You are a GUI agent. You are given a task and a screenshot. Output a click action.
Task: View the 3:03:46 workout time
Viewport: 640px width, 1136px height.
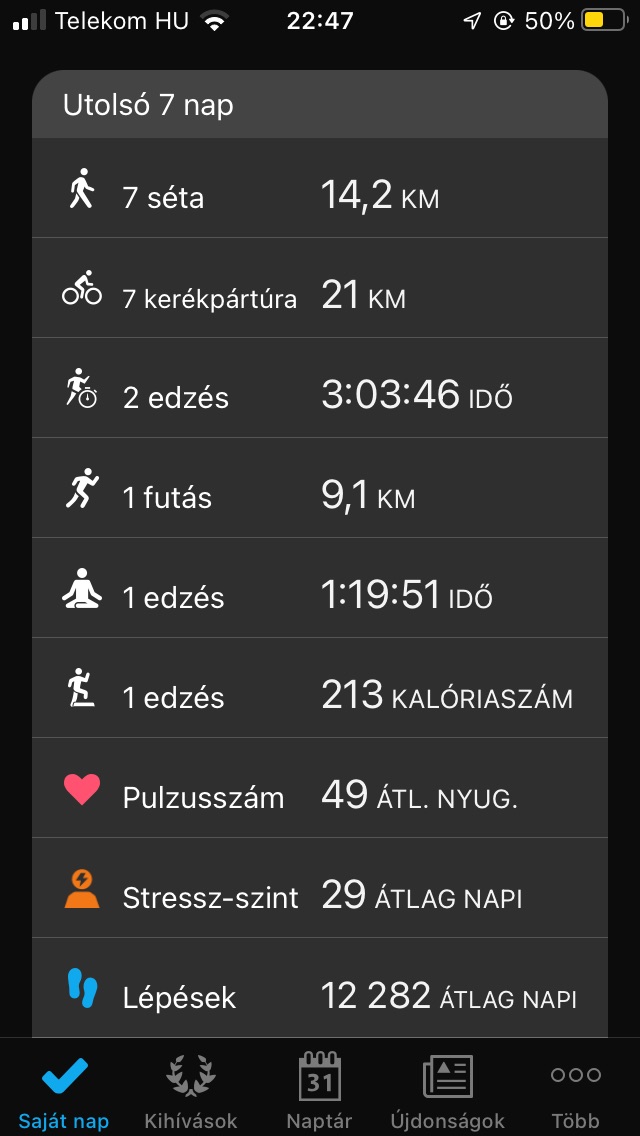416,396
